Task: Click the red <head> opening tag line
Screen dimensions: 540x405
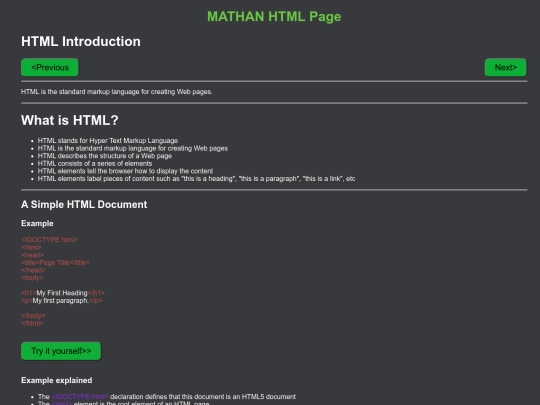Action: [32, 255]
